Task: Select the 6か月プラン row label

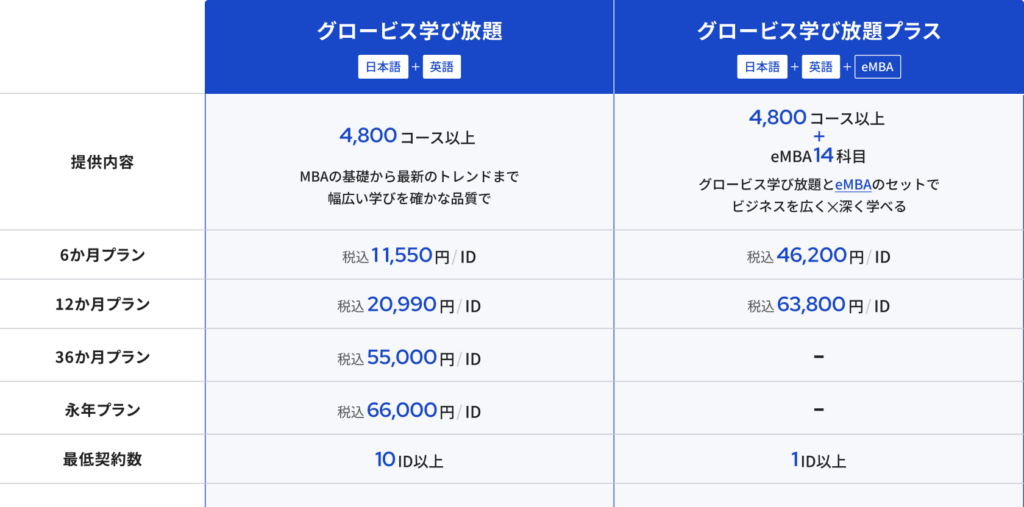Action: coord(101,254)
